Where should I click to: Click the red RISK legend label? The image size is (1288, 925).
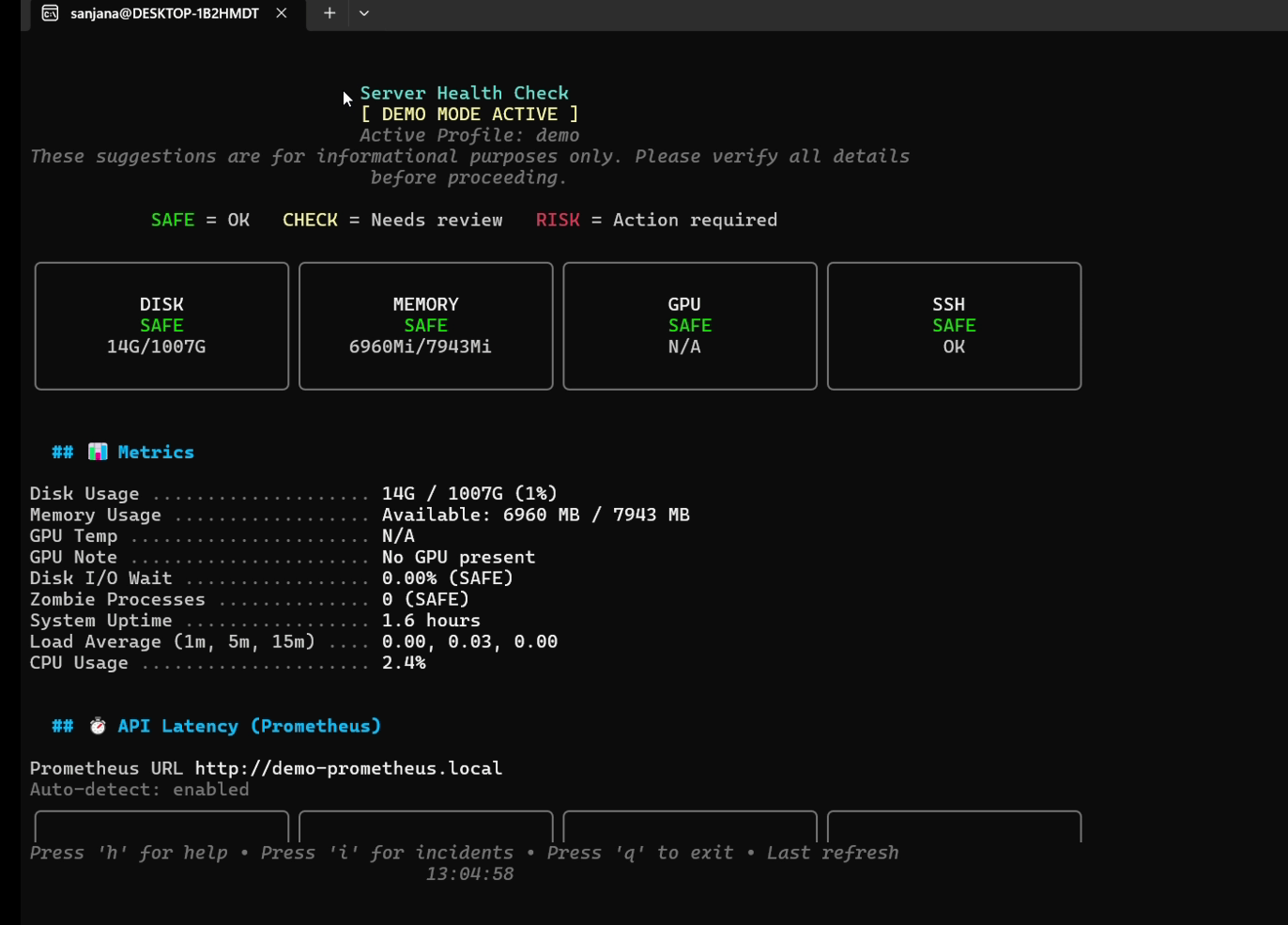(x=558, y=220)
